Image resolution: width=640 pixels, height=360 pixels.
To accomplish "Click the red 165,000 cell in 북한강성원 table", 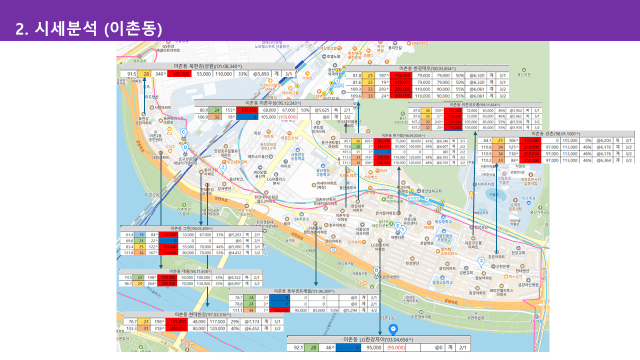I will 179,74.
